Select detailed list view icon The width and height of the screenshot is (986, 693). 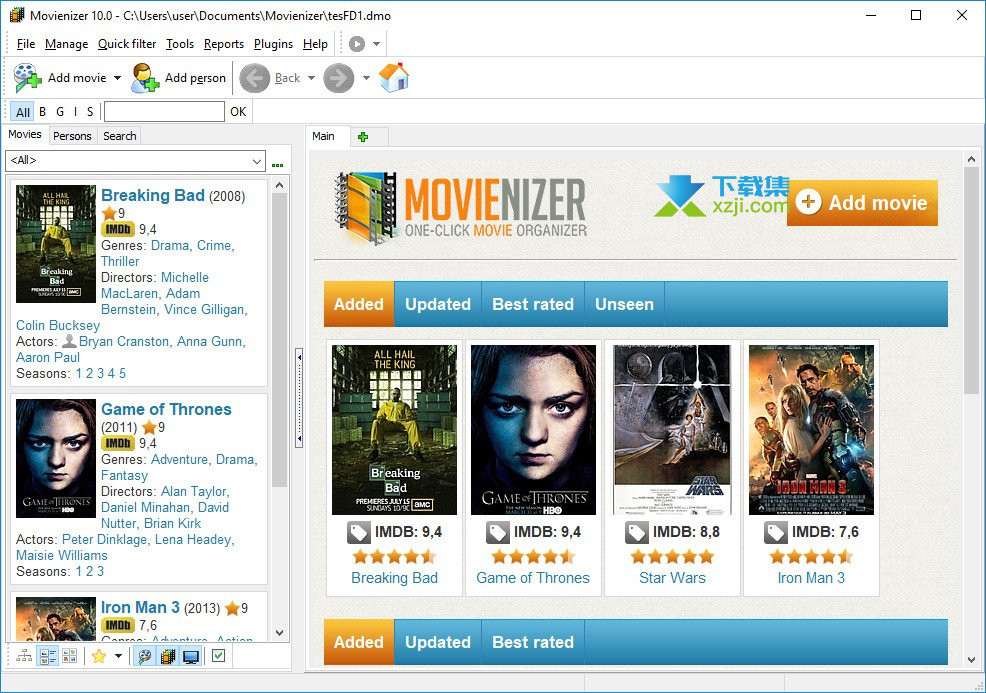(x=48, y=657)
